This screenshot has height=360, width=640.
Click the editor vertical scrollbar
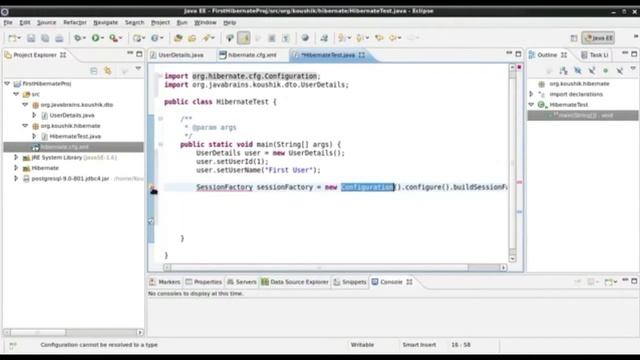tap(512, 162)
